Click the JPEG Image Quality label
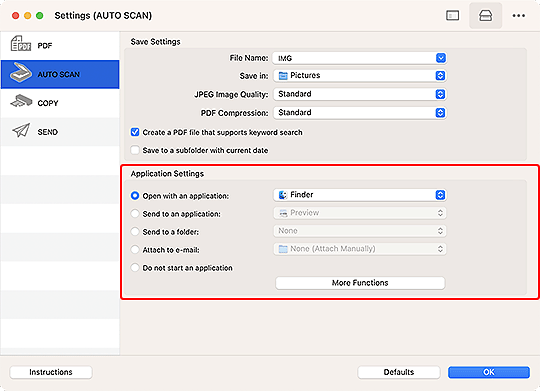540x391 pixels. click(231, 94)
